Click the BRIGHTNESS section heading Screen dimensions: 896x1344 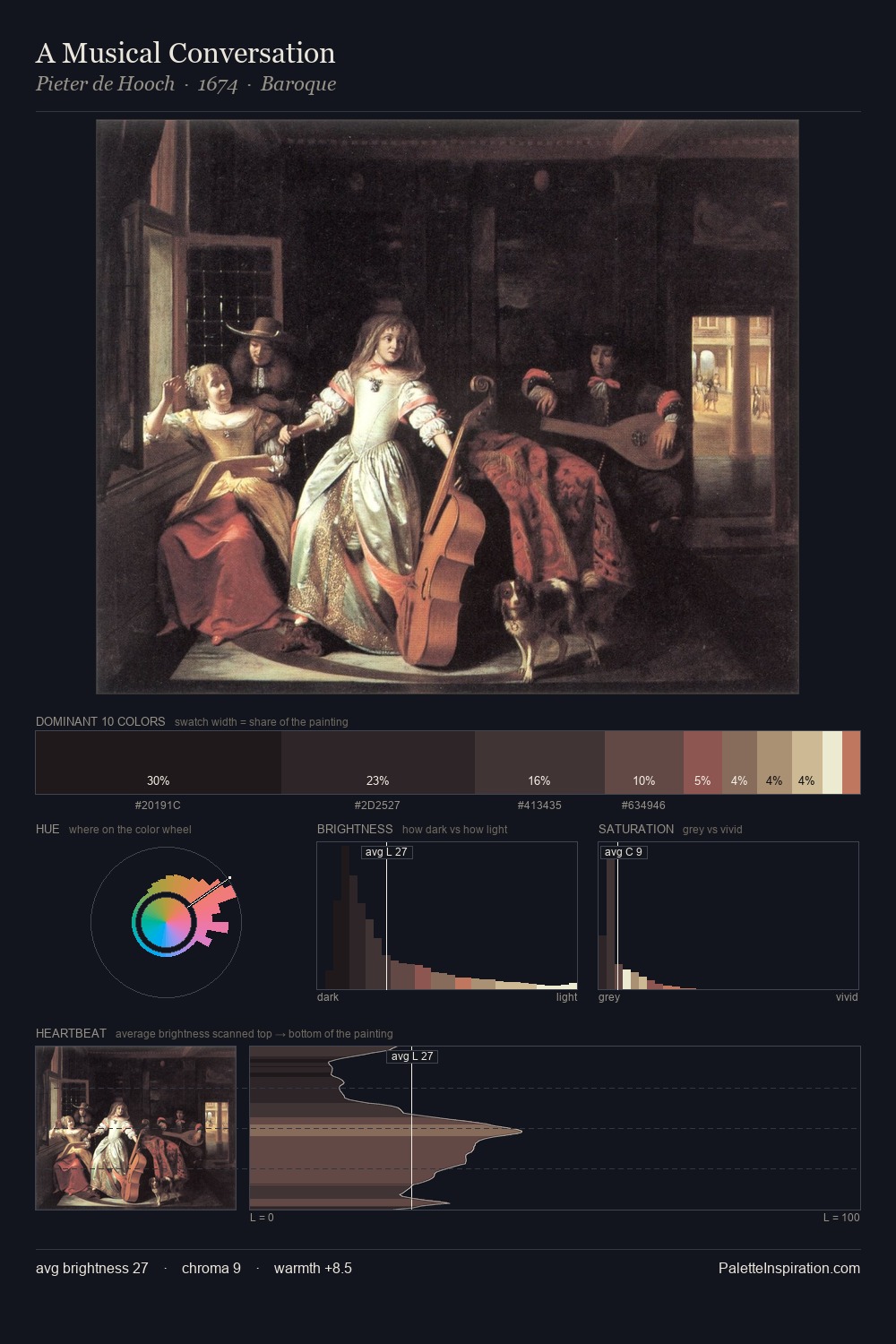point(355,829)
